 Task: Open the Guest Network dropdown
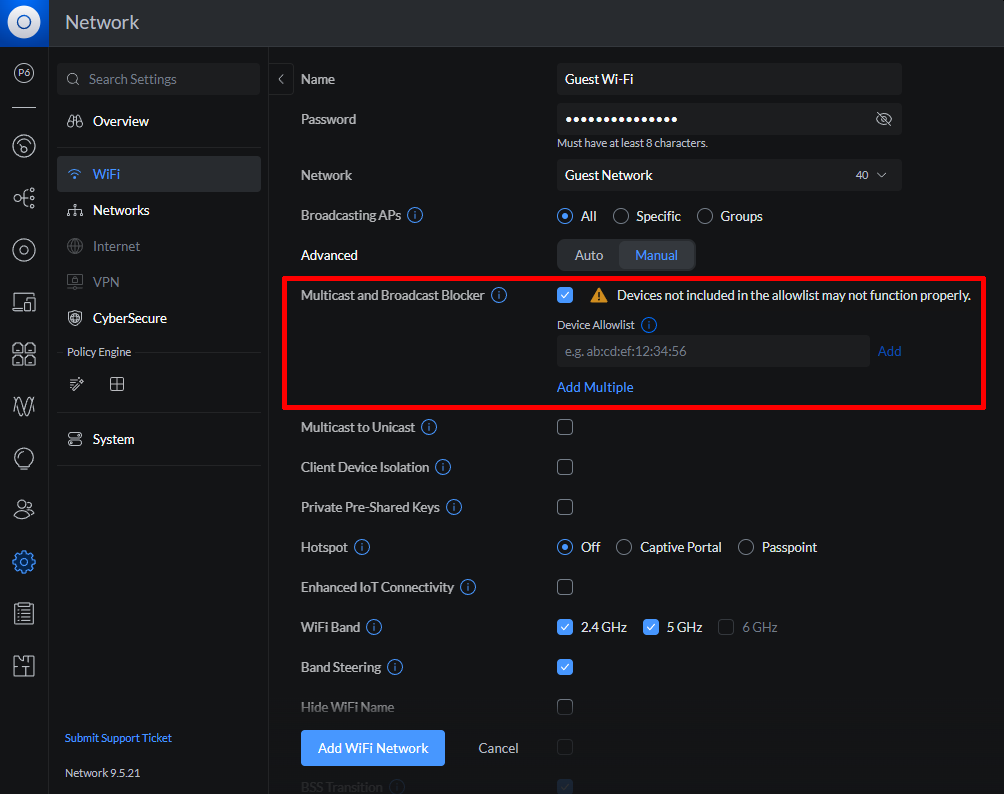(x=728, y=175)
